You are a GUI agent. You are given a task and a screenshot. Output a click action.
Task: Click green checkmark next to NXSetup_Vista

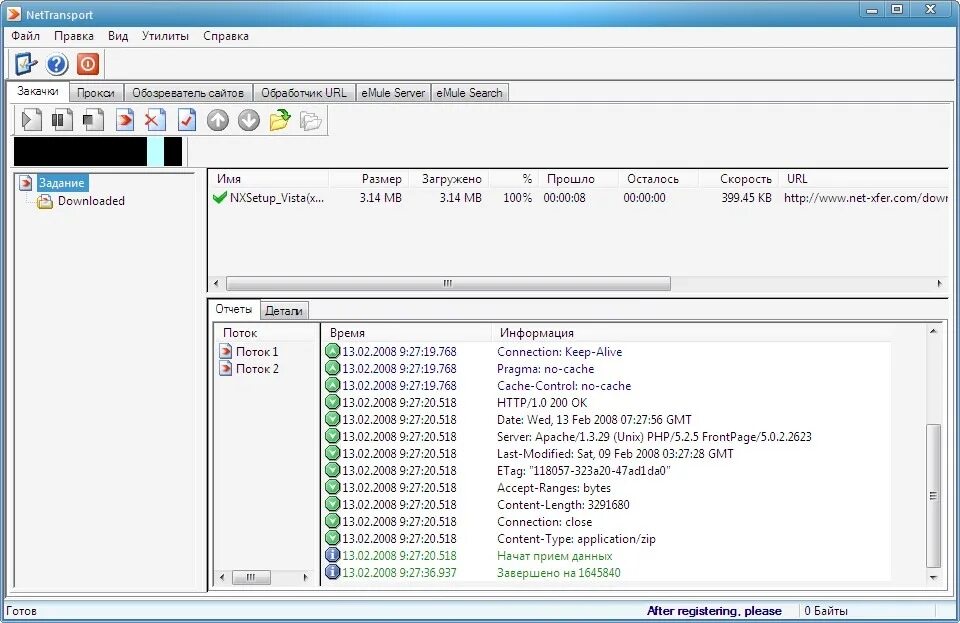click(x=220, y=198)
